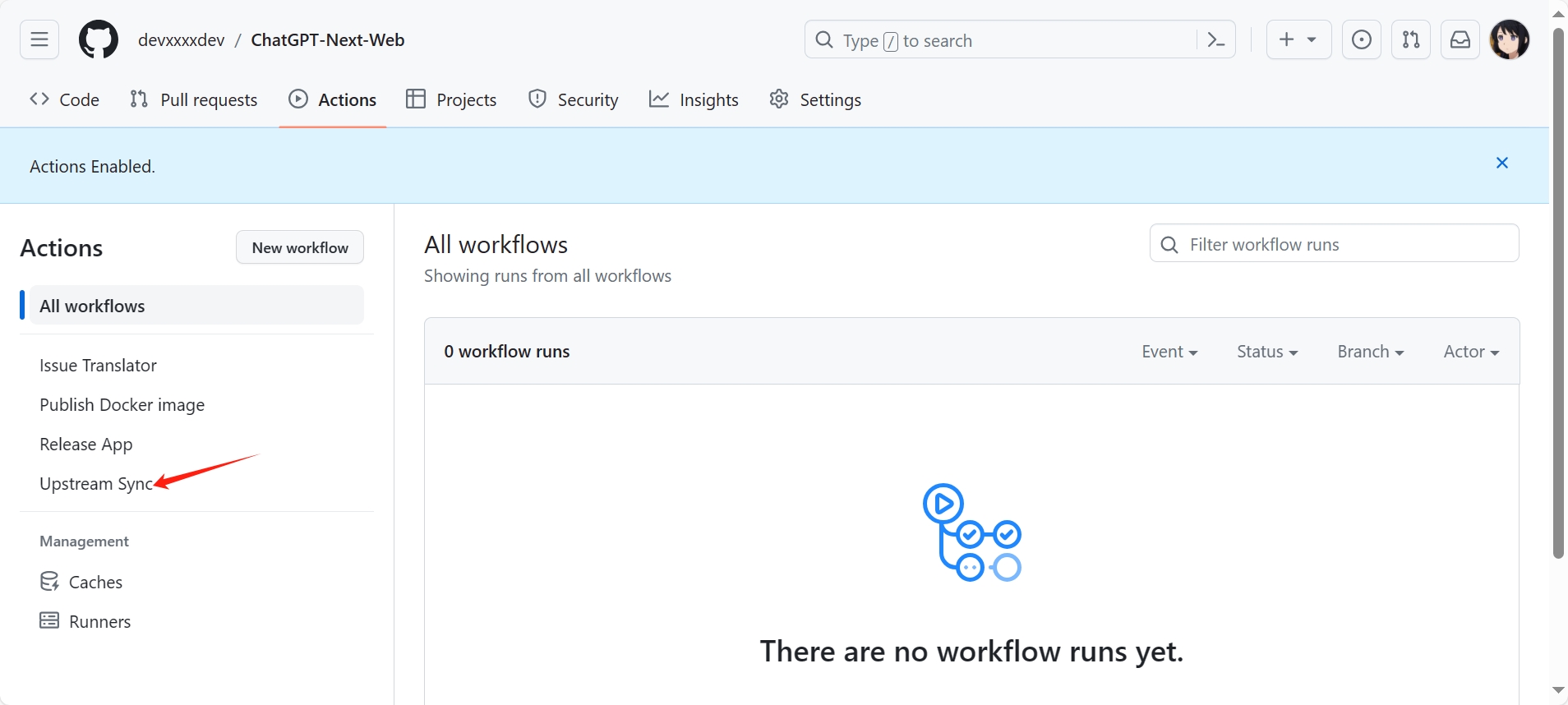Open the notifications inbox icon

click(x=1460, y=39)
